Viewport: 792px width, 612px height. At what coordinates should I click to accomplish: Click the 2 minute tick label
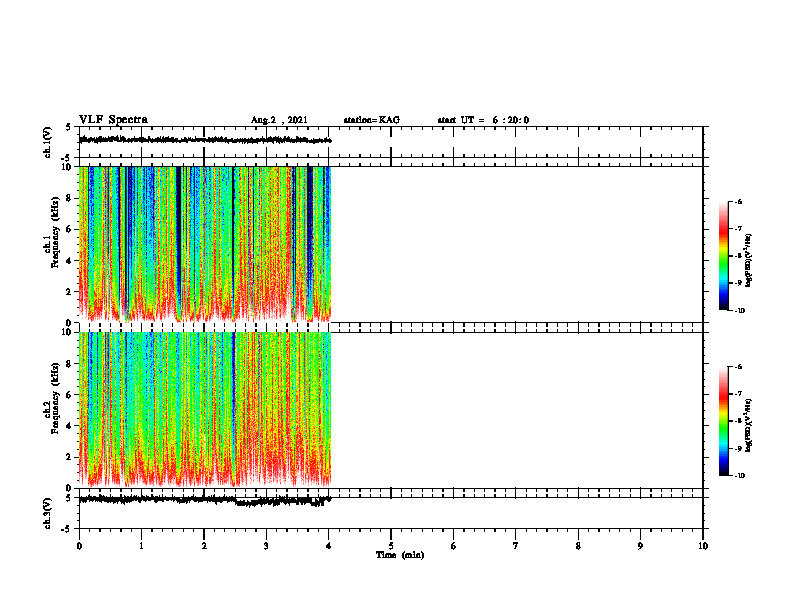click(204, 546)
